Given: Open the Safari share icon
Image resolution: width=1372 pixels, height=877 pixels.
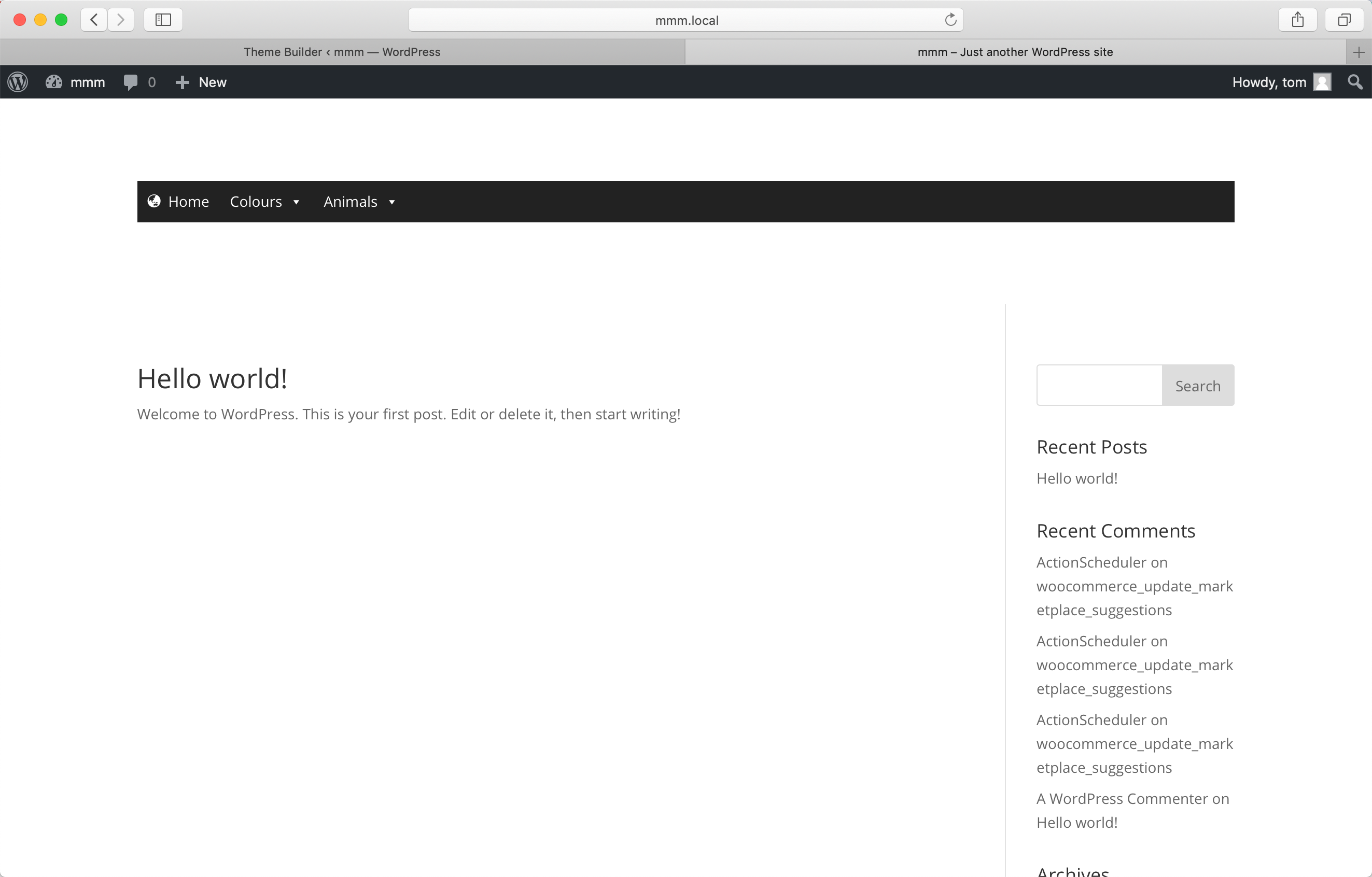Looking at the screenshot, I should tap(1297, 20).
